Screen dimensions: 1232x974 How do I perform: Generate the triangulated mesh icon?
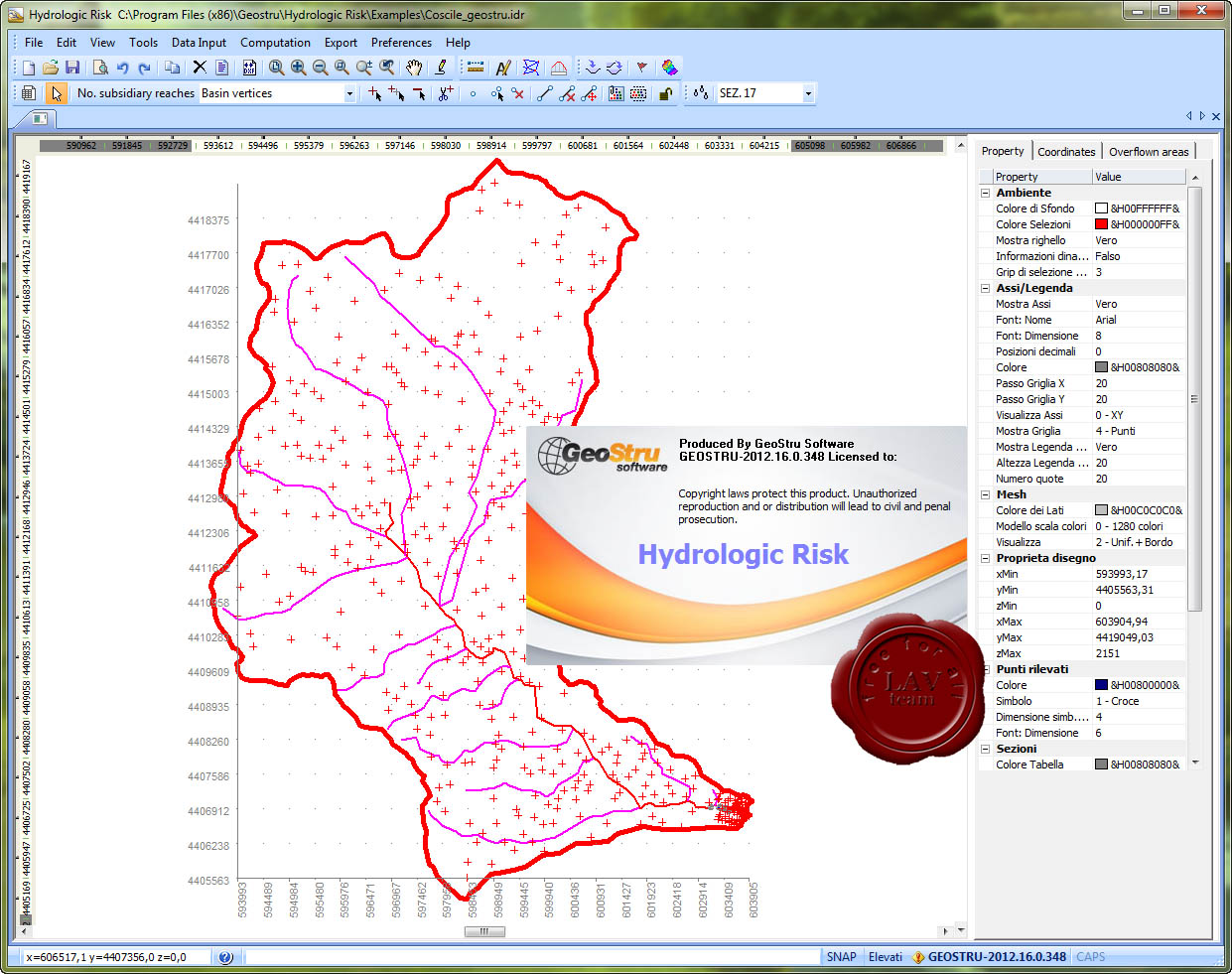point(531,68)
